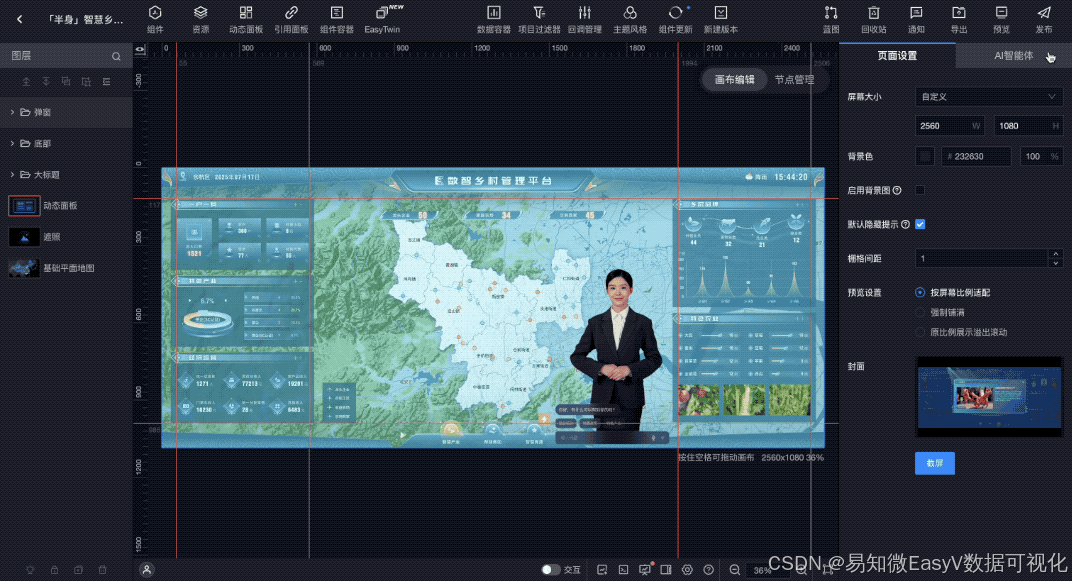This screenshot has height=581, width=1072.
Task: Click the 动态面板 toolbar icon
Action: point(246,19)
